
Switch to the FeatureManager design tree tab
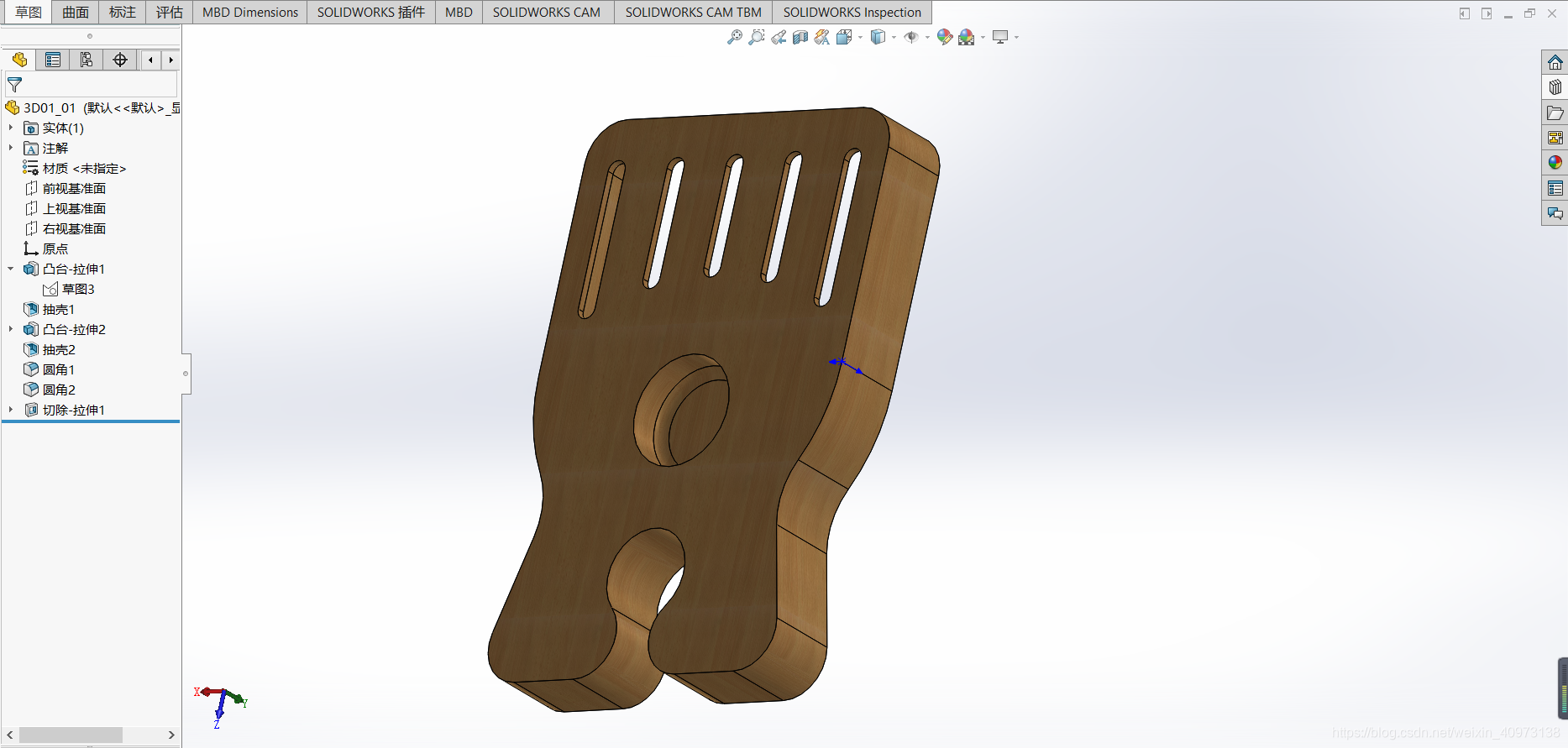point(19,60)
